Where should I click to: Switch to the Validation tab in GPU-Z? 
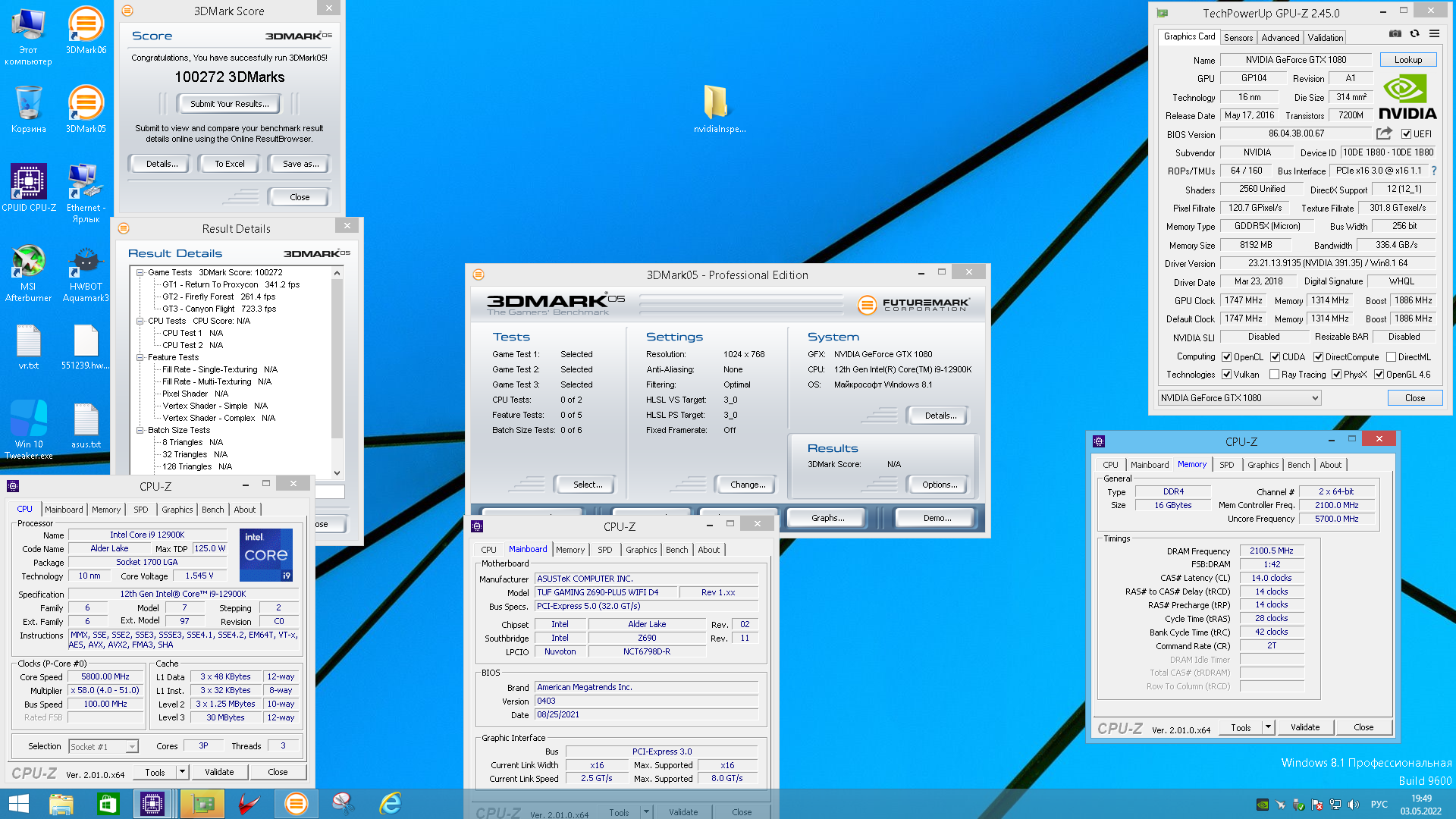pyautogui.click(x=1325, y=37)
